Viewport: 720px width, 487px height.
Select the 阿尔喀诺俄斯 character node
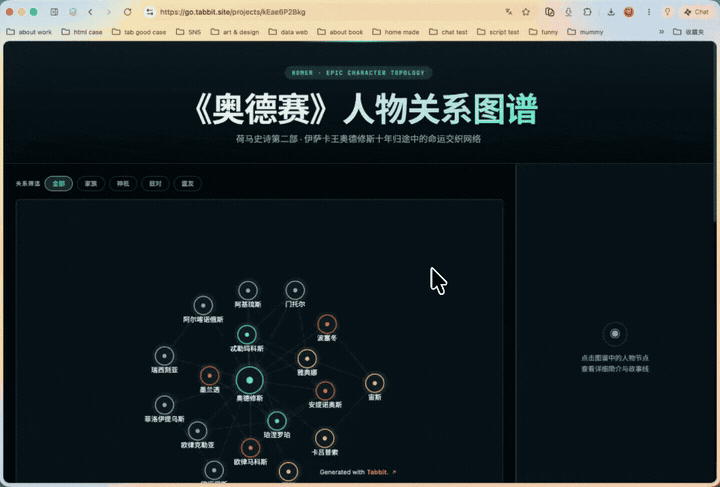[x=203, y=305]
